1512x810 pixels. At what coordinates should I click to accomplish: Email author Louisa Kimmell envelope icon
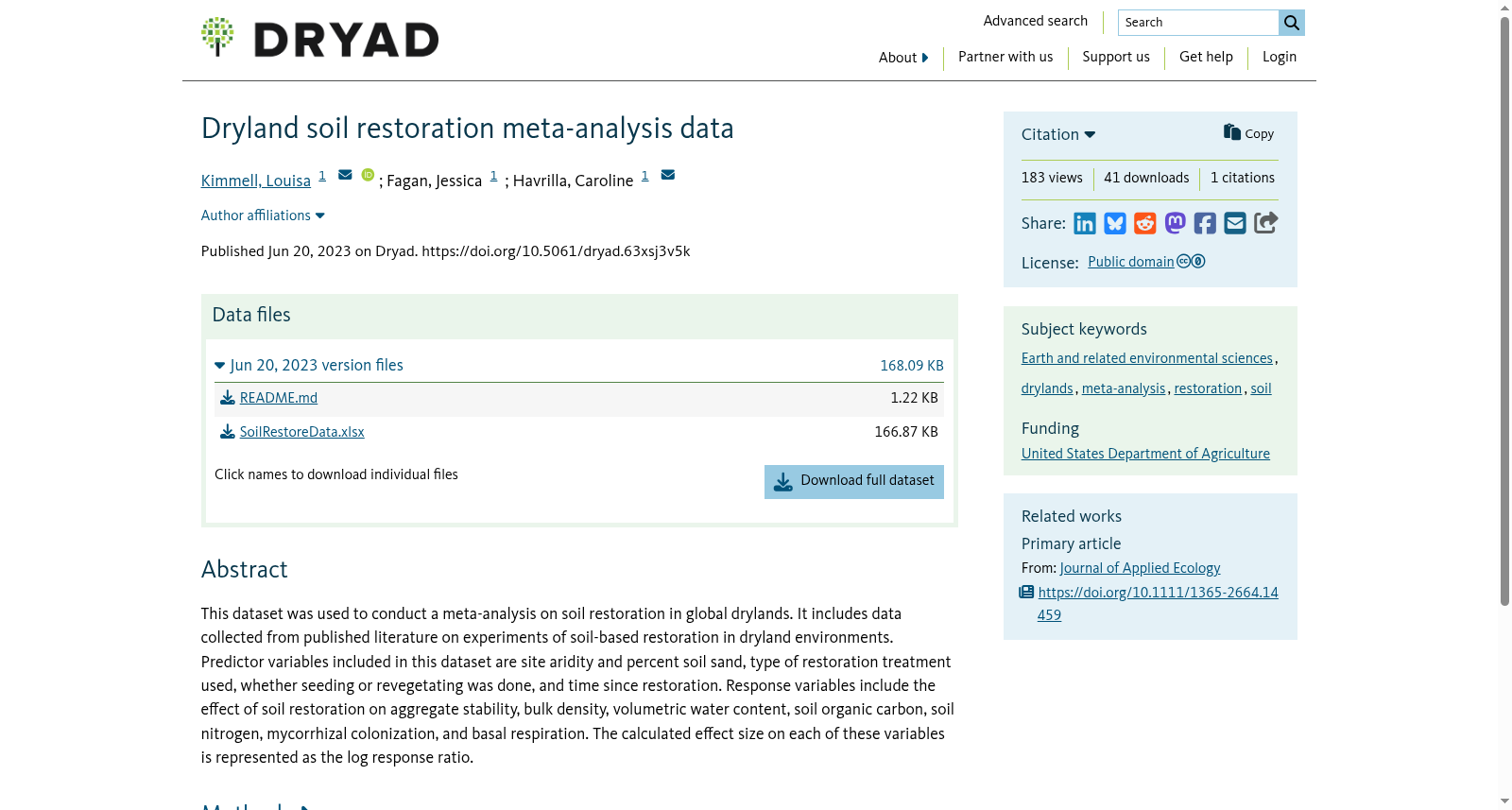(x=345, y=175)
